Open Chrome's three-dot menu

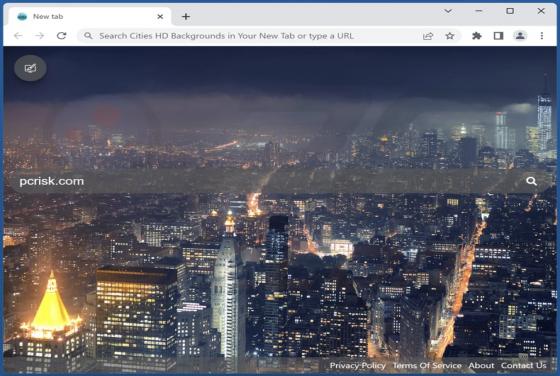click(542, 36)
